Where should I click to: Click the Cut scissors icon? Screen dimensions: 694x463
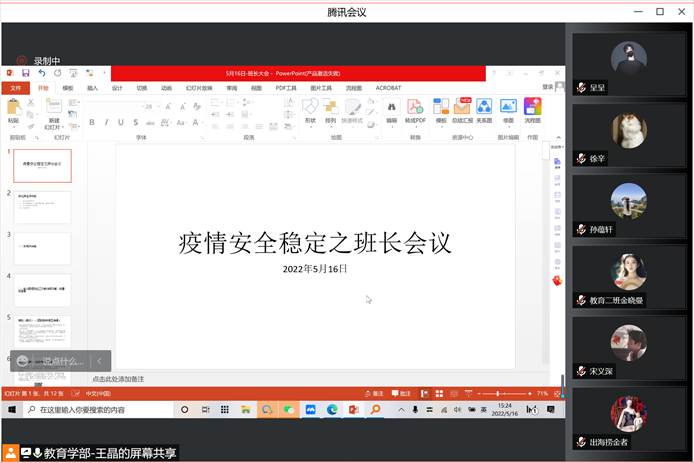pyautogui.click(x=31, y=103)
